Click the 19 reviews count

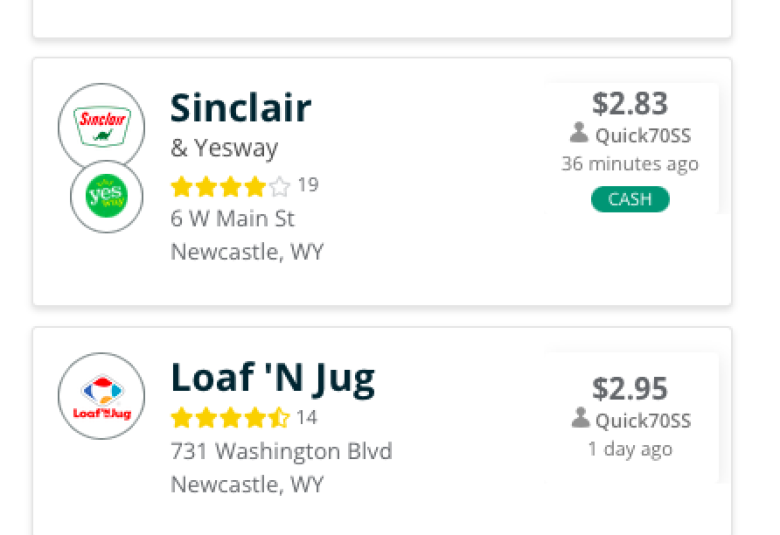[x=308, y=185]
